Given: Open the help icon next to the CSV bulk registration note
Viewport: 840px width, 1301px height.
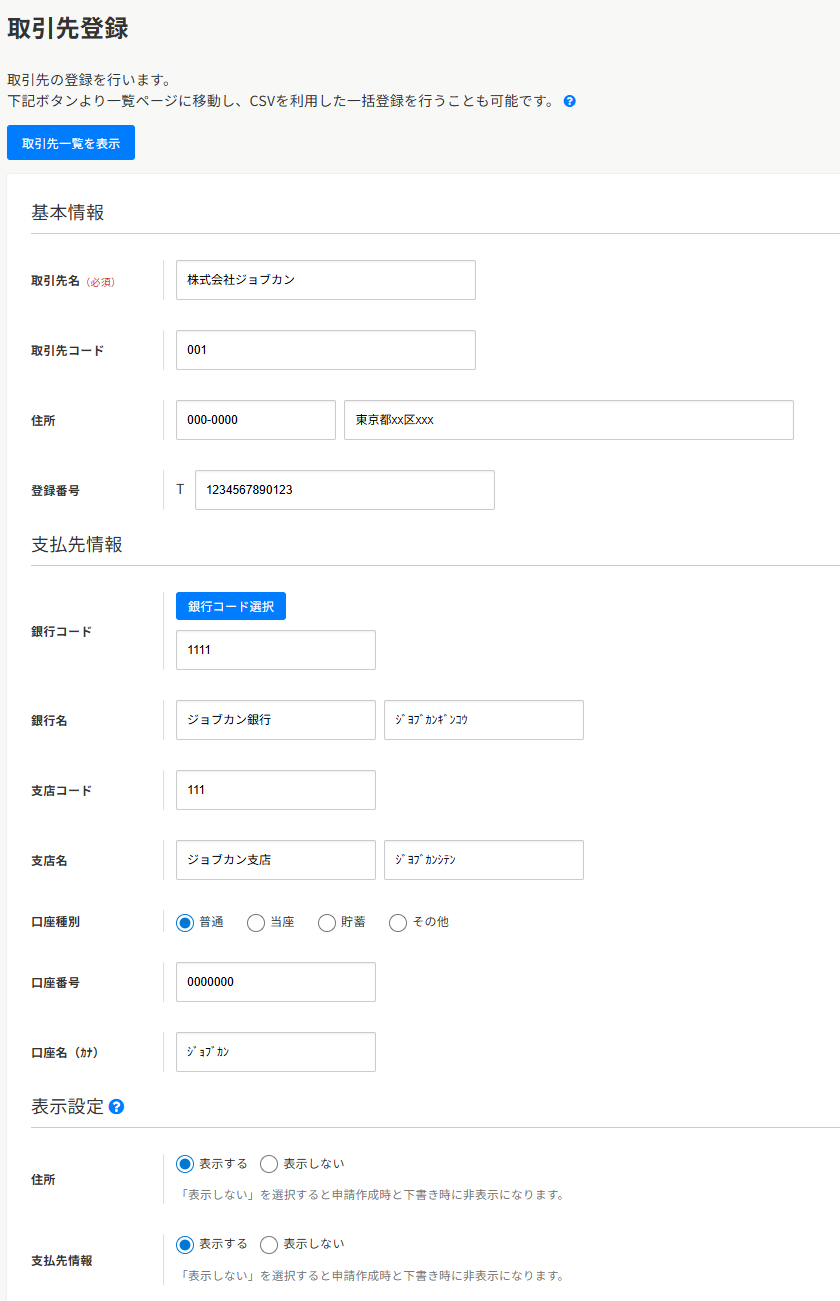Looking at the screenshot, I should click(569, 101).
